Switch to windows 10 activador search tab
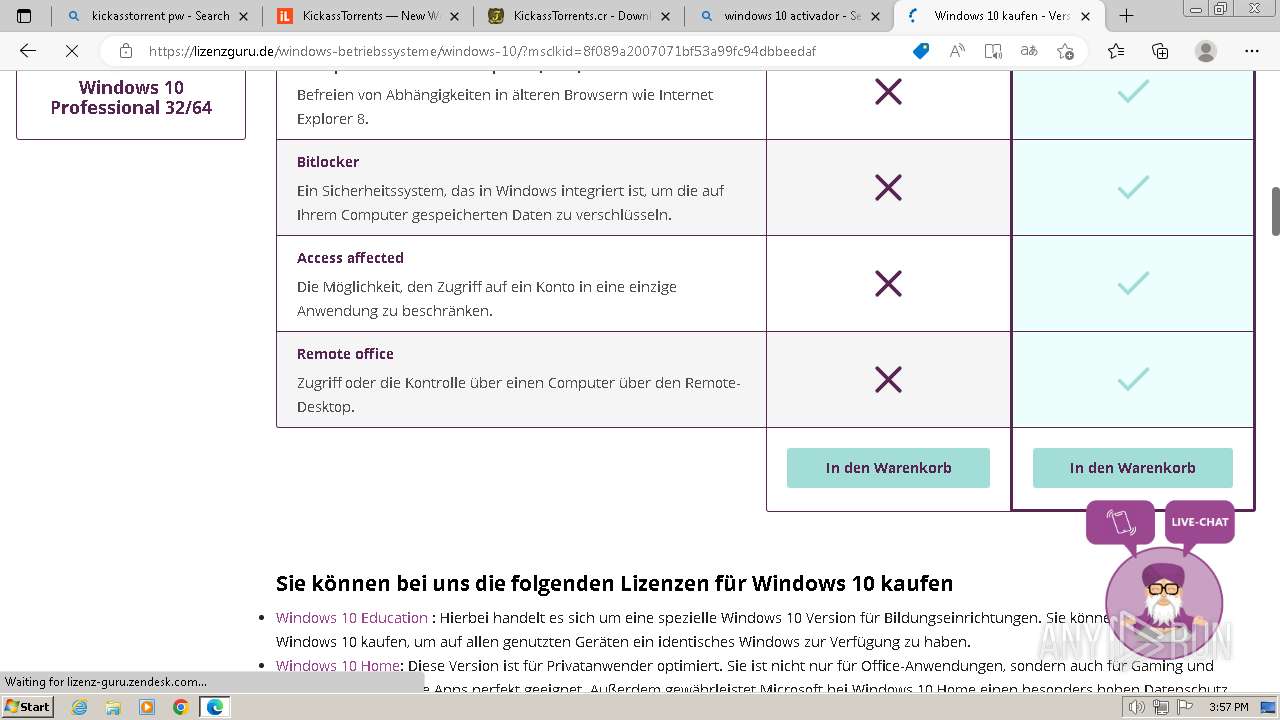The width and height of the screenshot is (1280, 720). click(789, 16)
